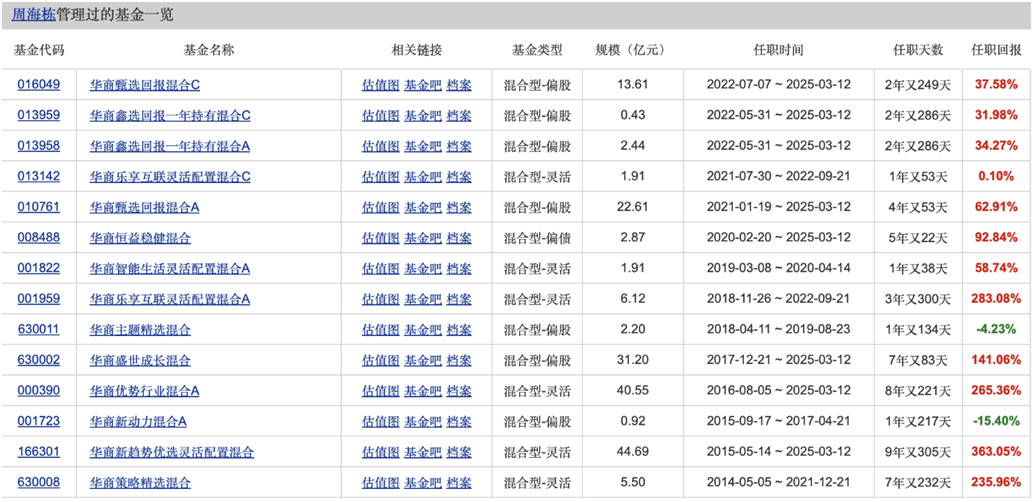Open 估值图 for 华商优势行业混合A
This screenshot has width=1034, height=502.
380,391
